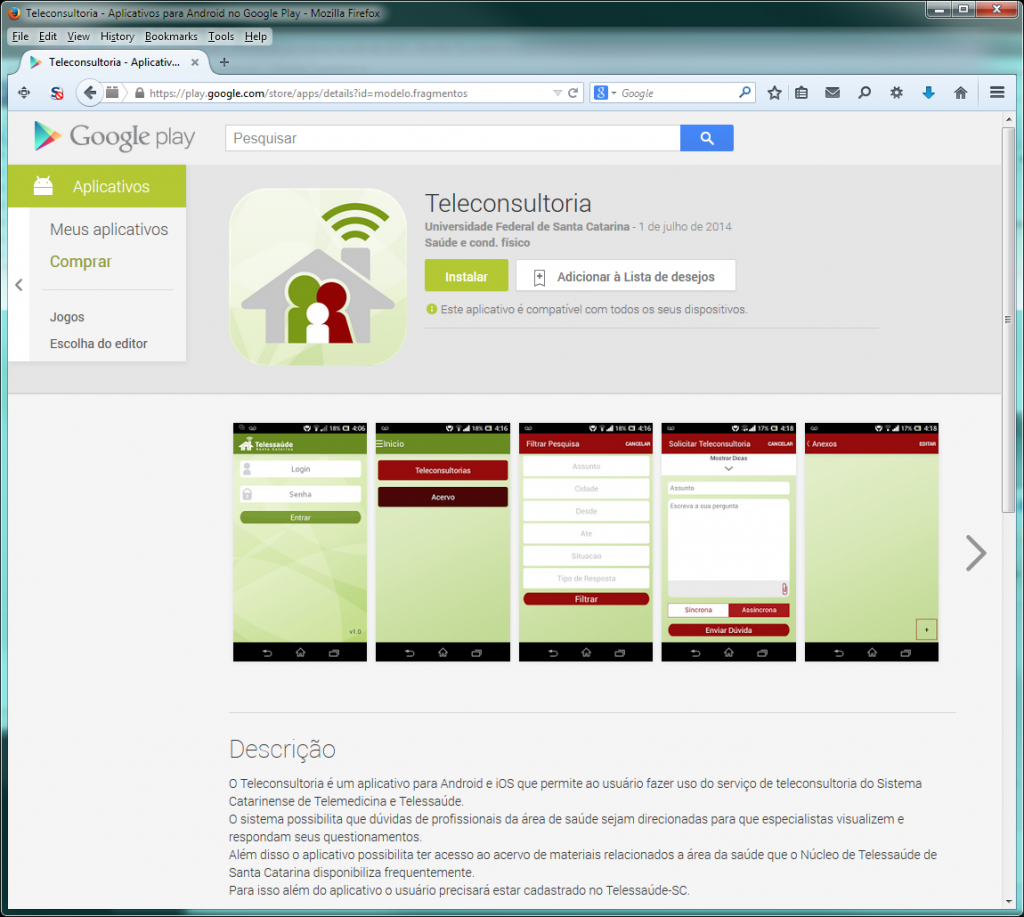Open the bookmarks list icon
The image size is (1024, 917).
coord(801,93)
